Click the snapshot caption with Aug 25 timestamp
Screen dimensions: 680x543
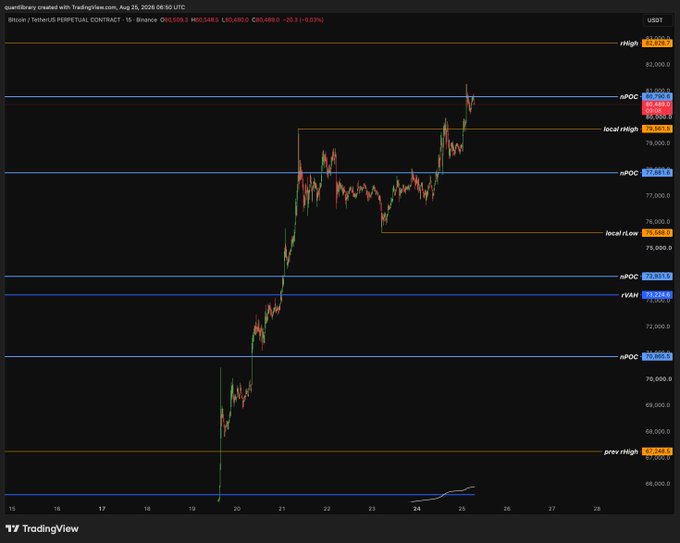point(95,7)
